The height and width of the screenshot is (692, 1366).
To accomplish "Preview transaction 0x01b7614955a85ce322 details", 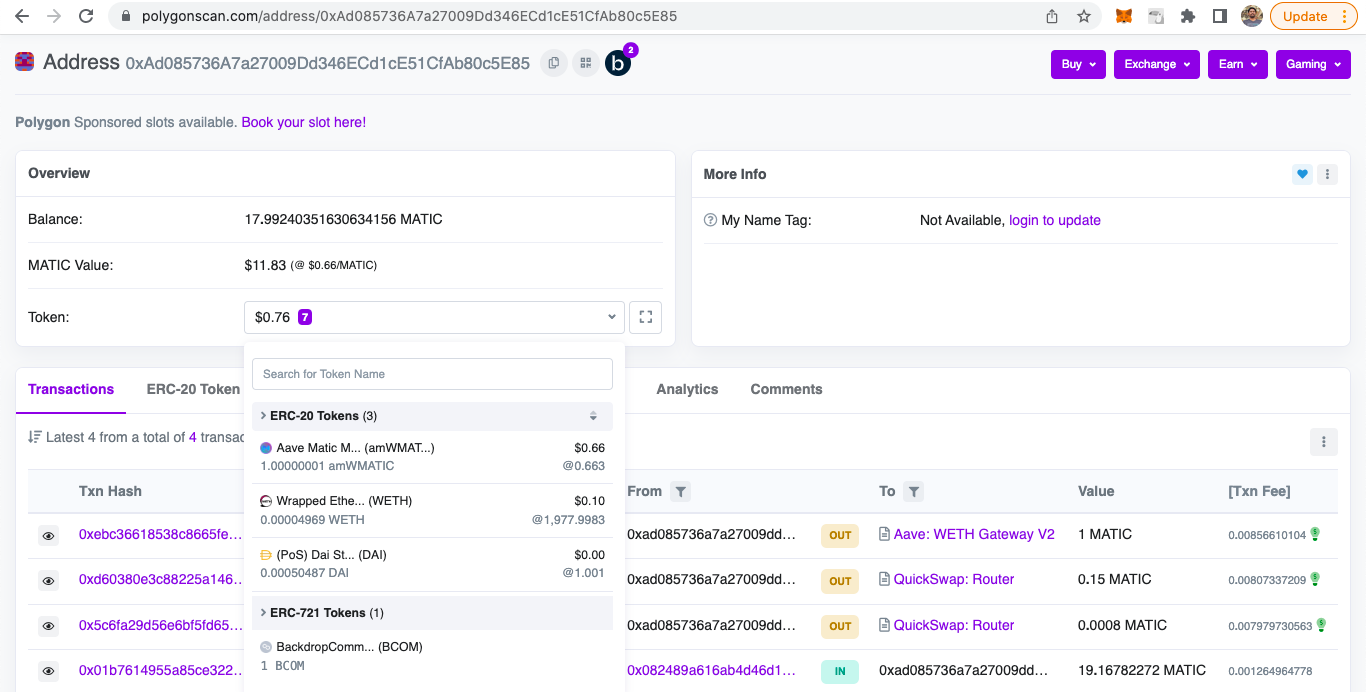I will coord(48,672).
